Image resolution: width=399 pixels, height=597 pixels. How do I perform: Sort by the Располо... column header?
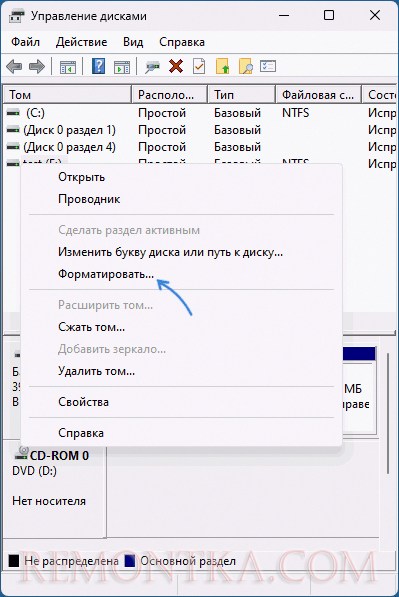[170, 95]
